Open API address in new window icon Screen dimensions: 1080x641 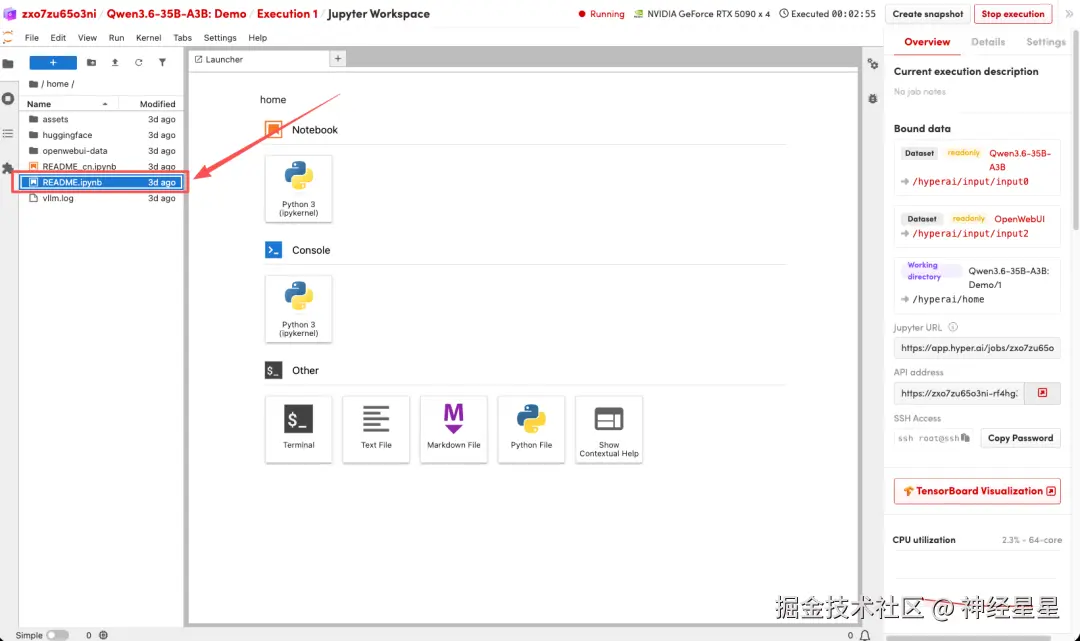[x=1042, y=392]
